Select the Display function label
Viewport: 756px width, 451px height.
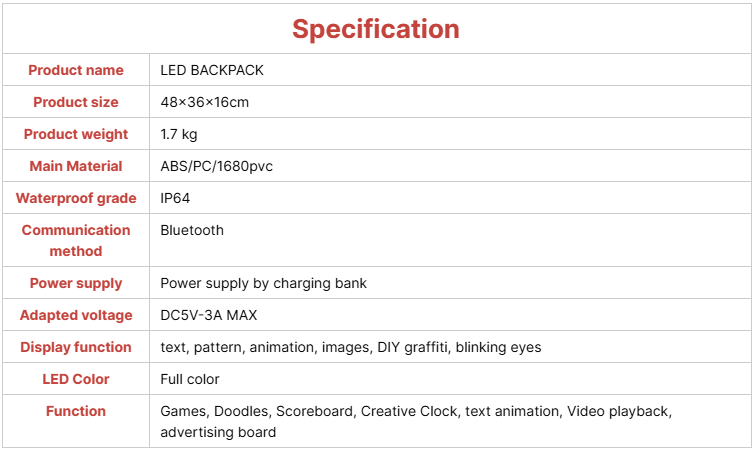(x=76, y=347)
